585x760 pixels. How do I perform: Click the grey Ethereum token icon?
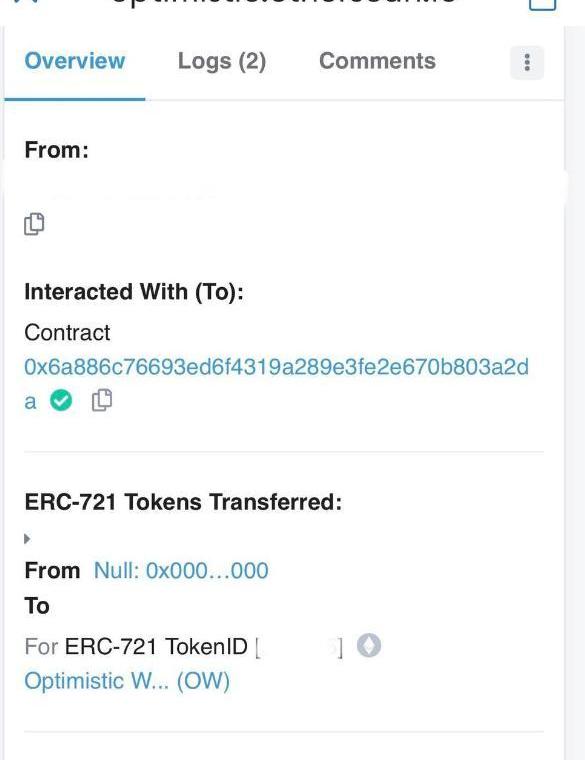coord(369,646)
